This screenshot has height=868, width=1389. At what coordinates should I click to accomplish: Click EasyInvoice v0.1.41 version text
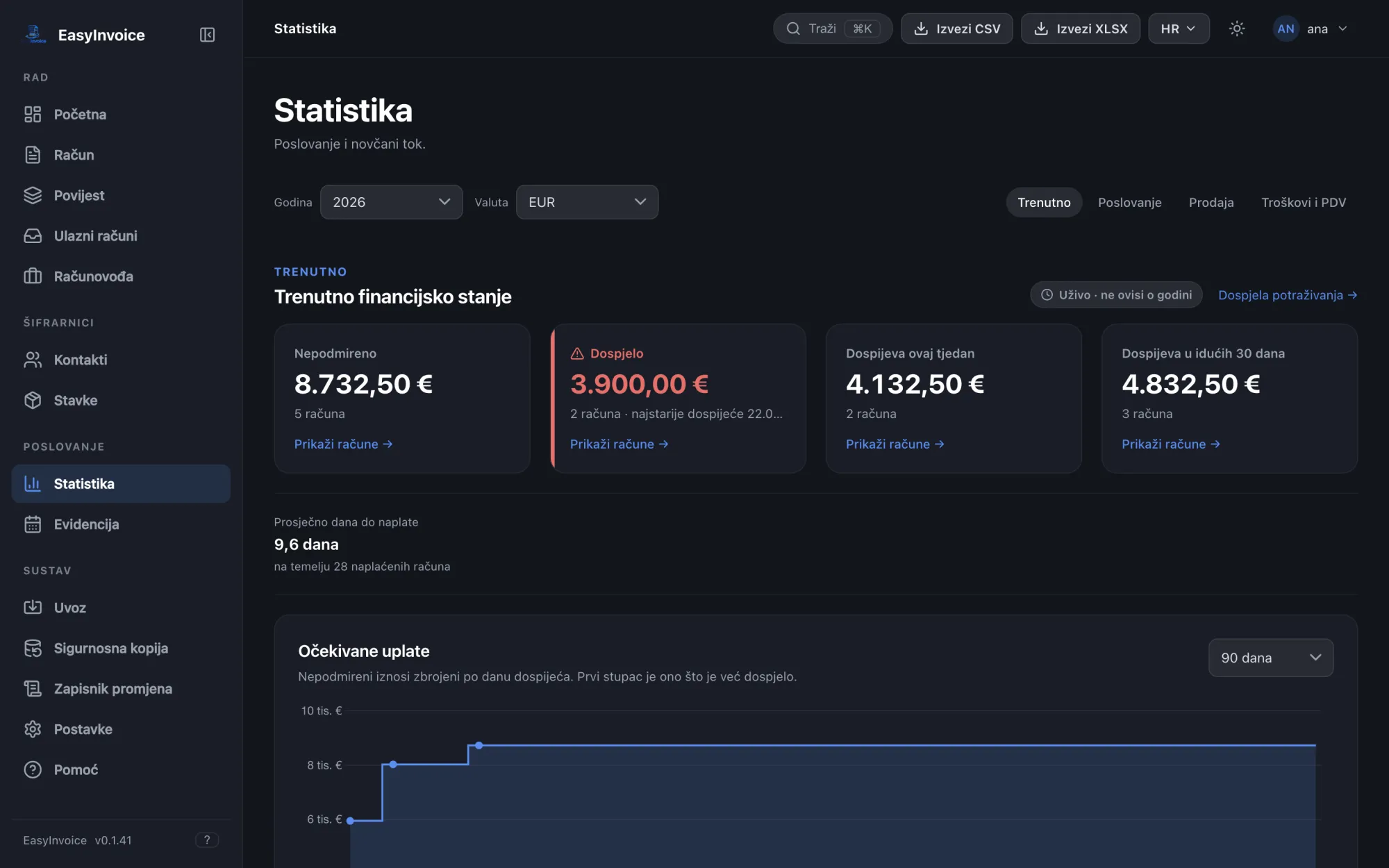tap(77, 840)
